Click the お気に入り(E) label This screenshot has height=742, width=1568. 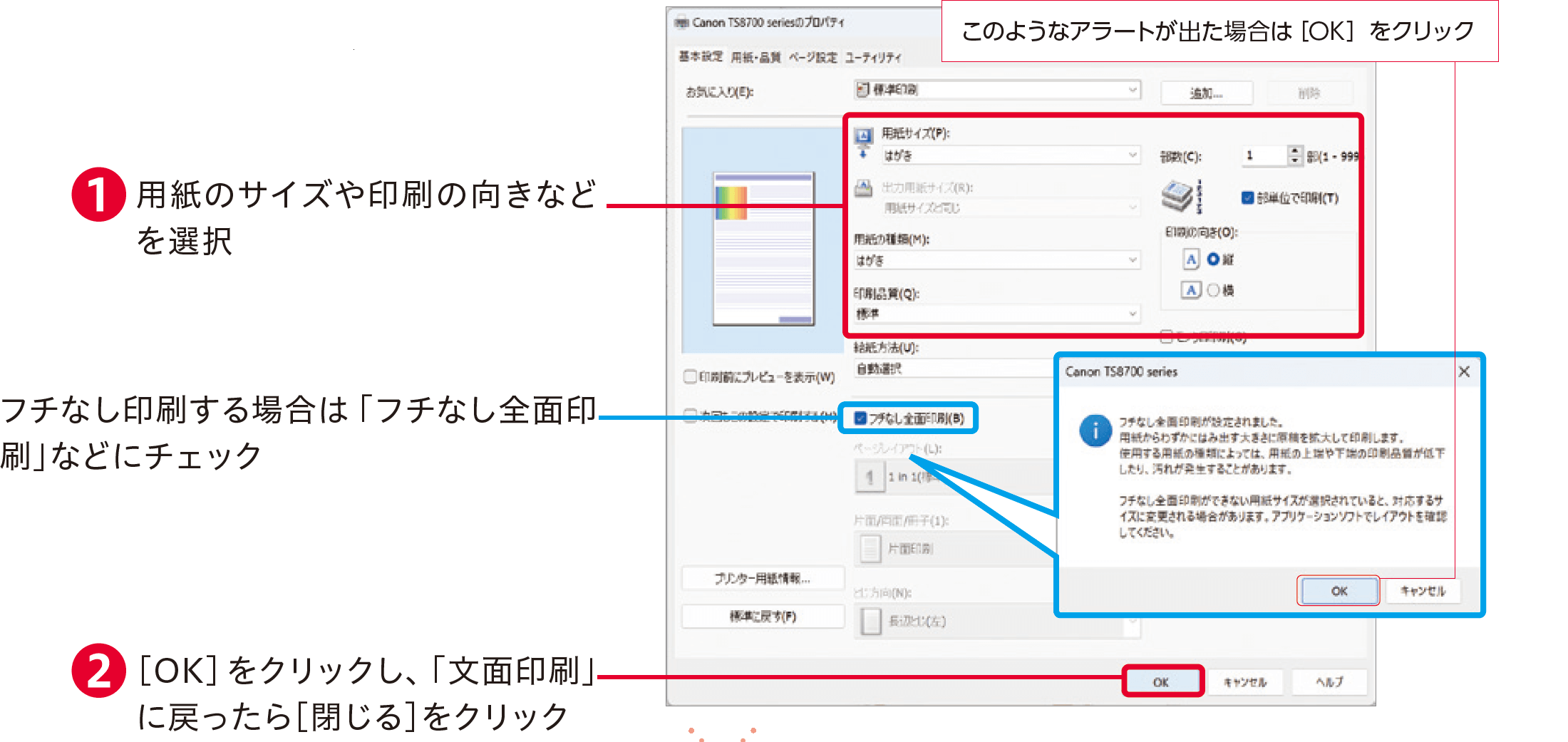[x=719, y=92]
